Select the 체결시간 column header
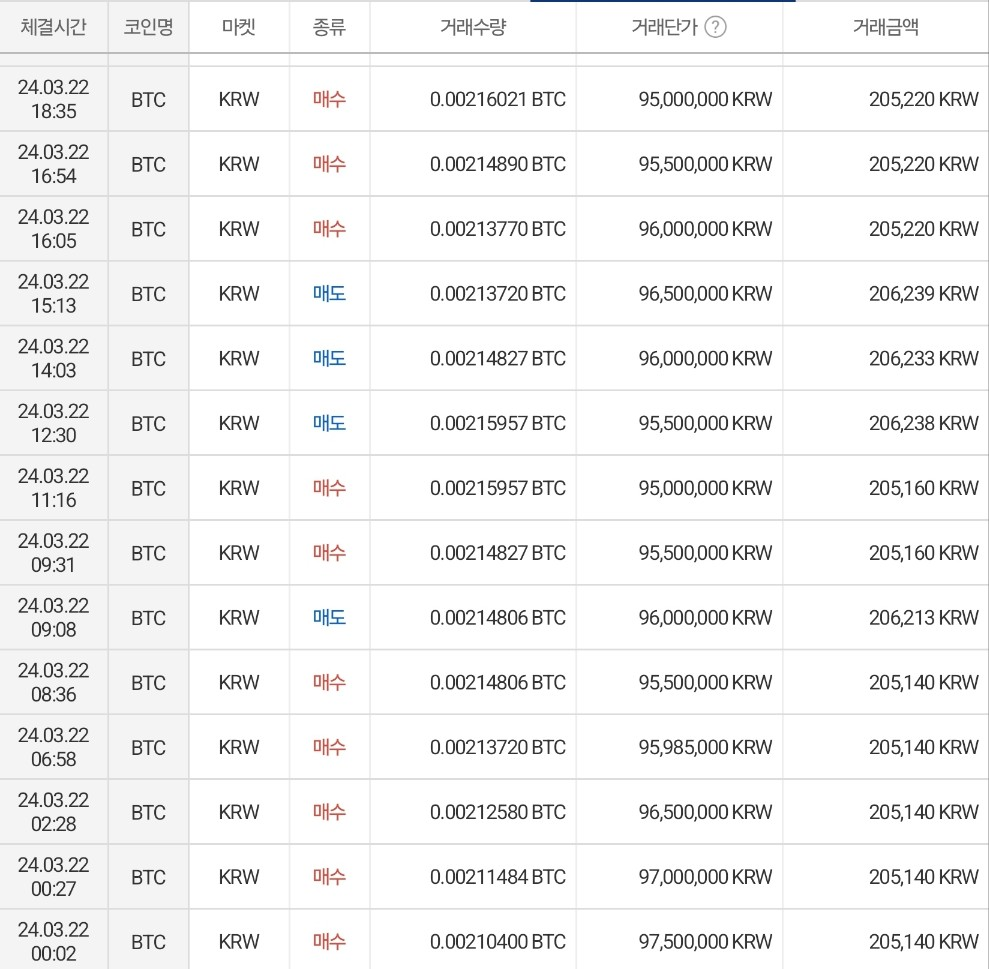The width and height of the screenshot is (989, 969). [x=54, y=27]
